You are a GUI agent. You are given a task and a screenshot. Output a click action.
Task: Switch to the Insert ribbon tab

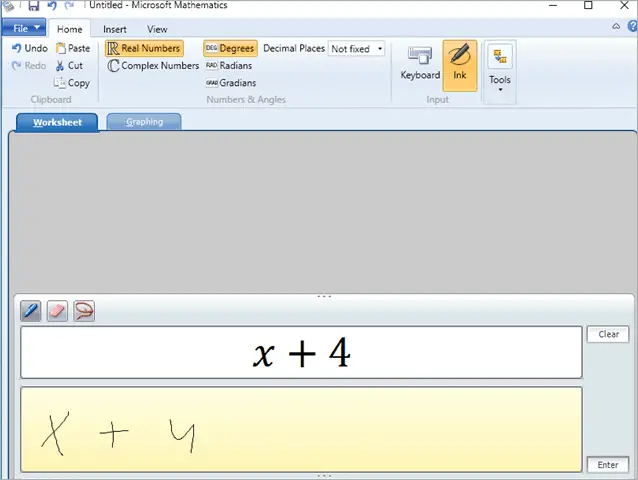pyautogui.click(x=115, y=29)
